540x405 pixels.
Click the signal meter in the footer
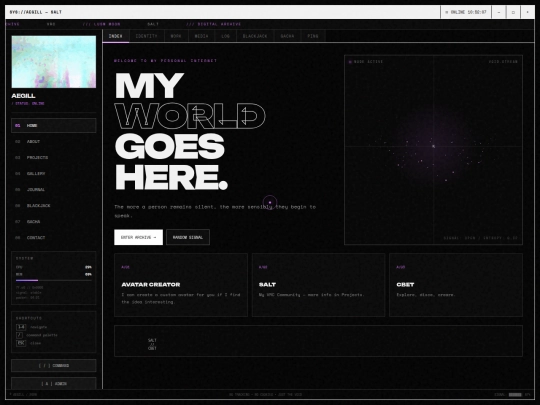pos(515,395)
